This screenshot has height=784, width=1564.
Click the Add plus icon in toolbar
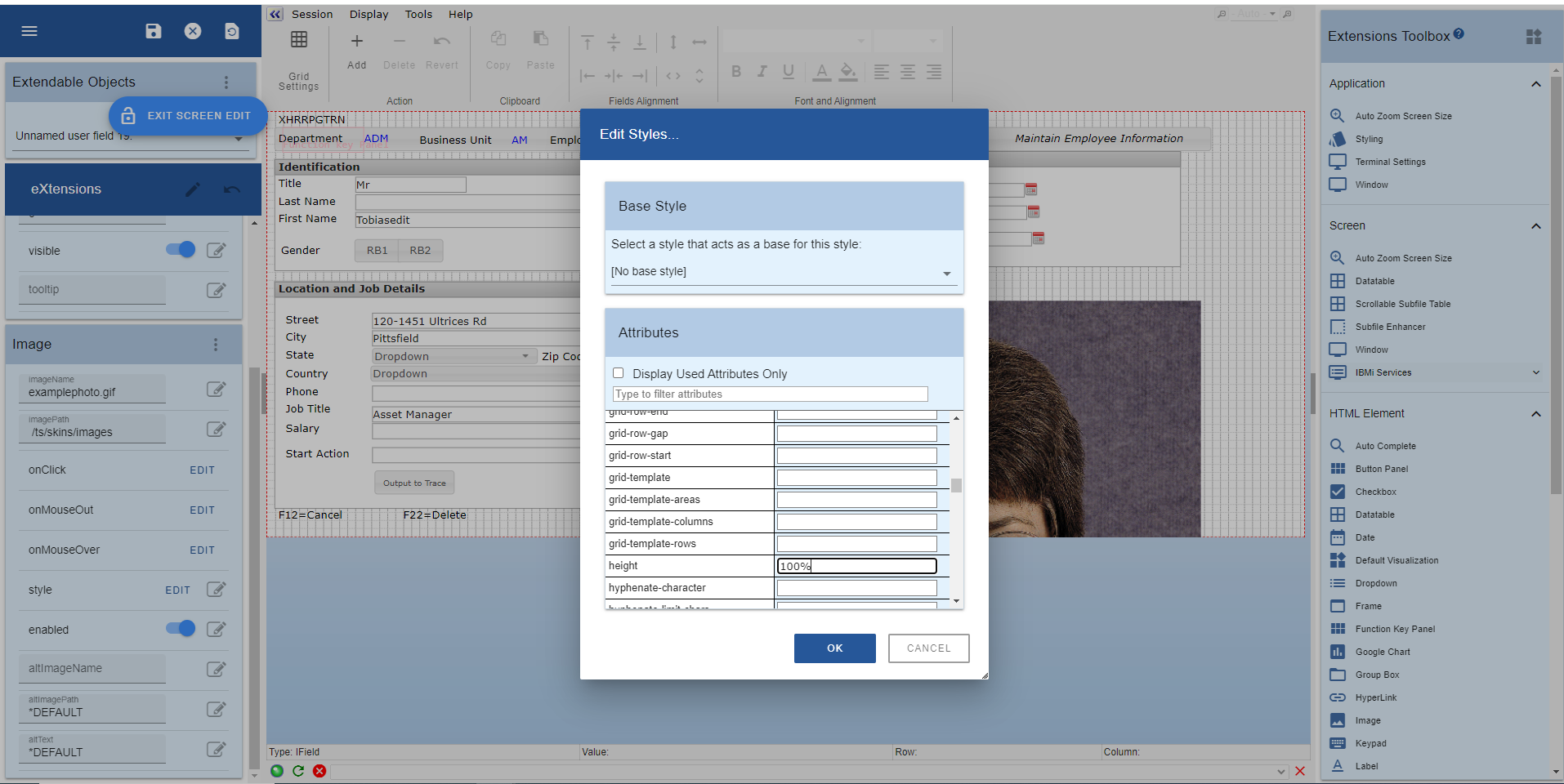(356, 42)
